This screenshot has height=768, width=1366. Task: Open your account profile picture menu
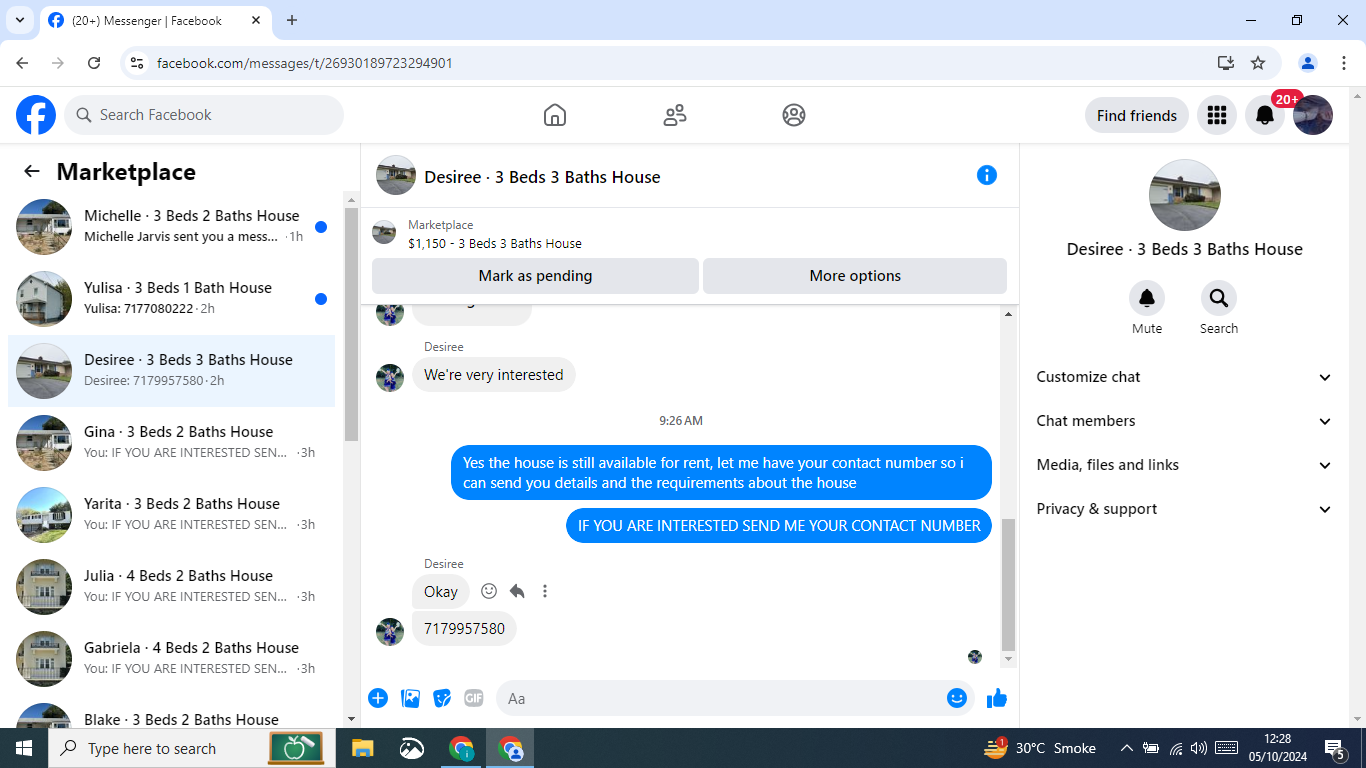point(1313,115)
